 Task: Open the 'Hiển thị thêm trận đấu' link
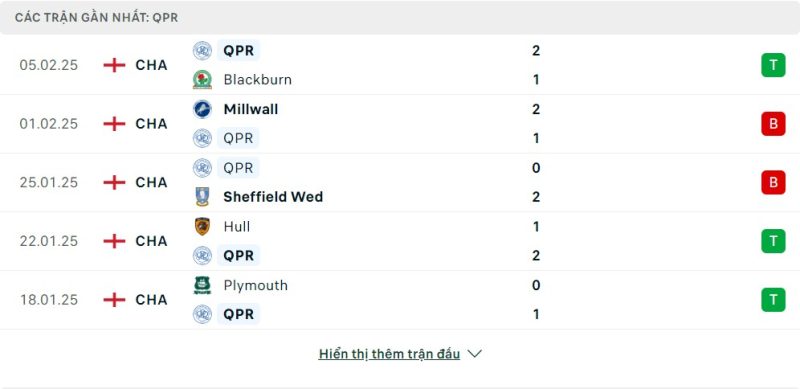389,354
